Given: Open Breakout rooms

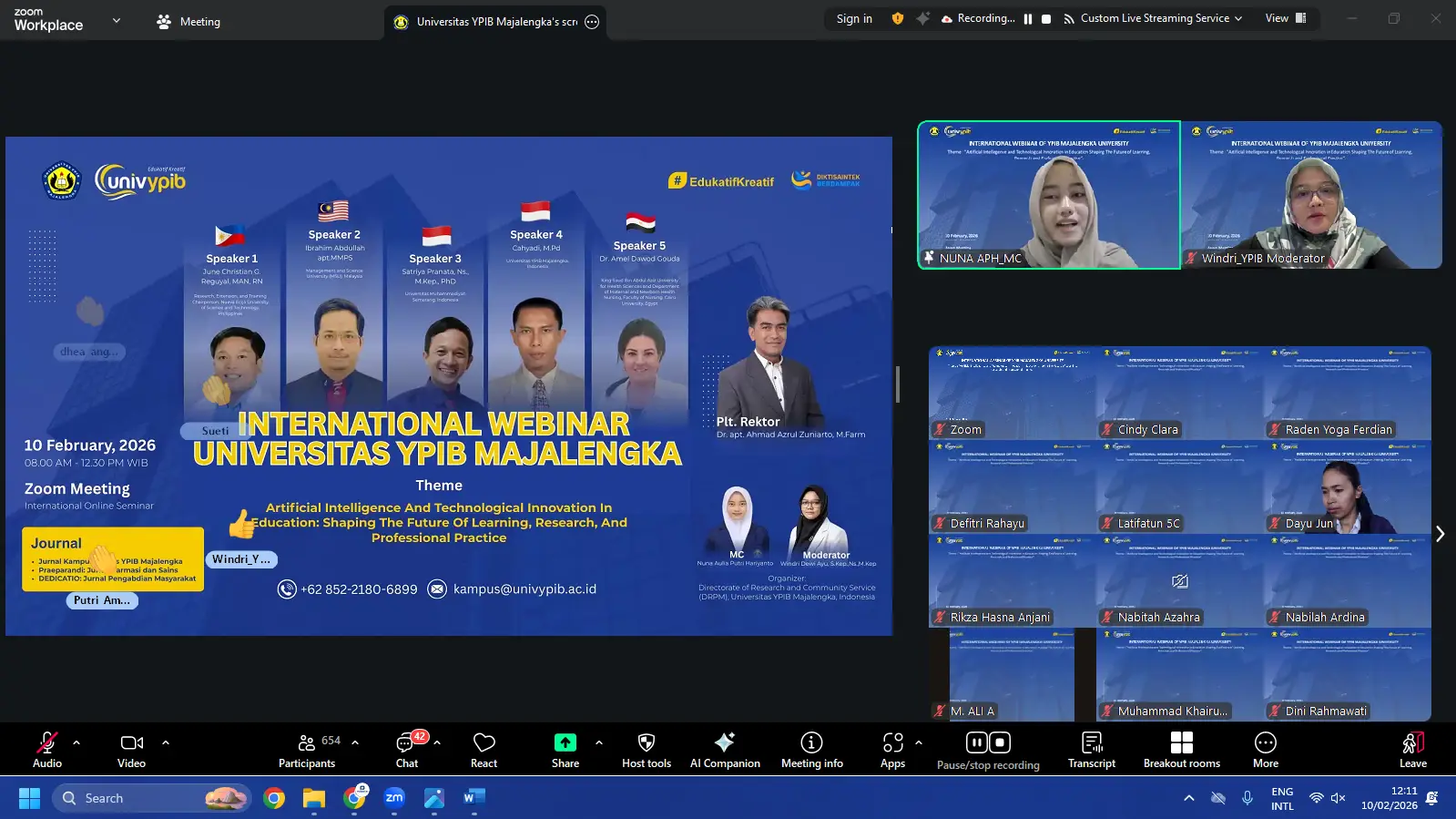Looking at the screenshot, I should pyautogui.click(x=1182, y=750).
